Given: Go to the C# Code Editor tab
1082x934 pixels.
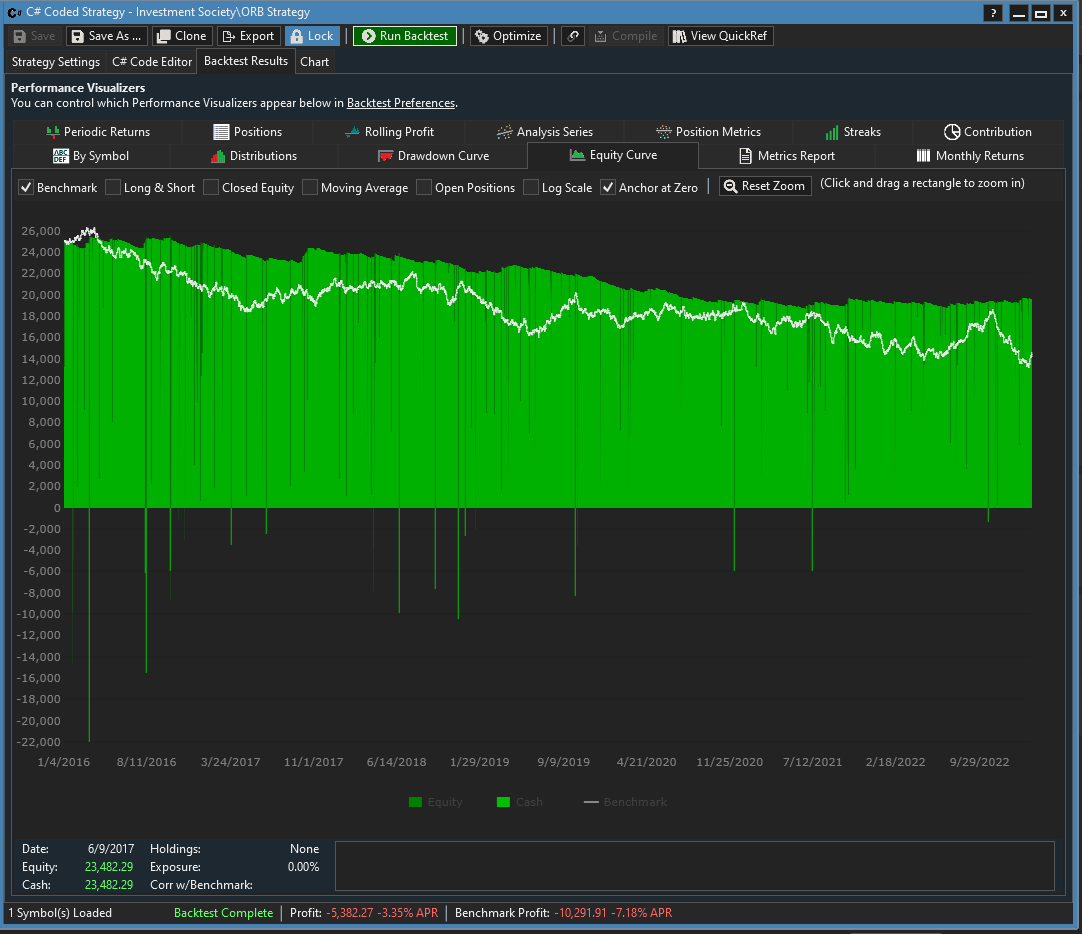Looking at the screenshot, I should (x=152, y=62).
